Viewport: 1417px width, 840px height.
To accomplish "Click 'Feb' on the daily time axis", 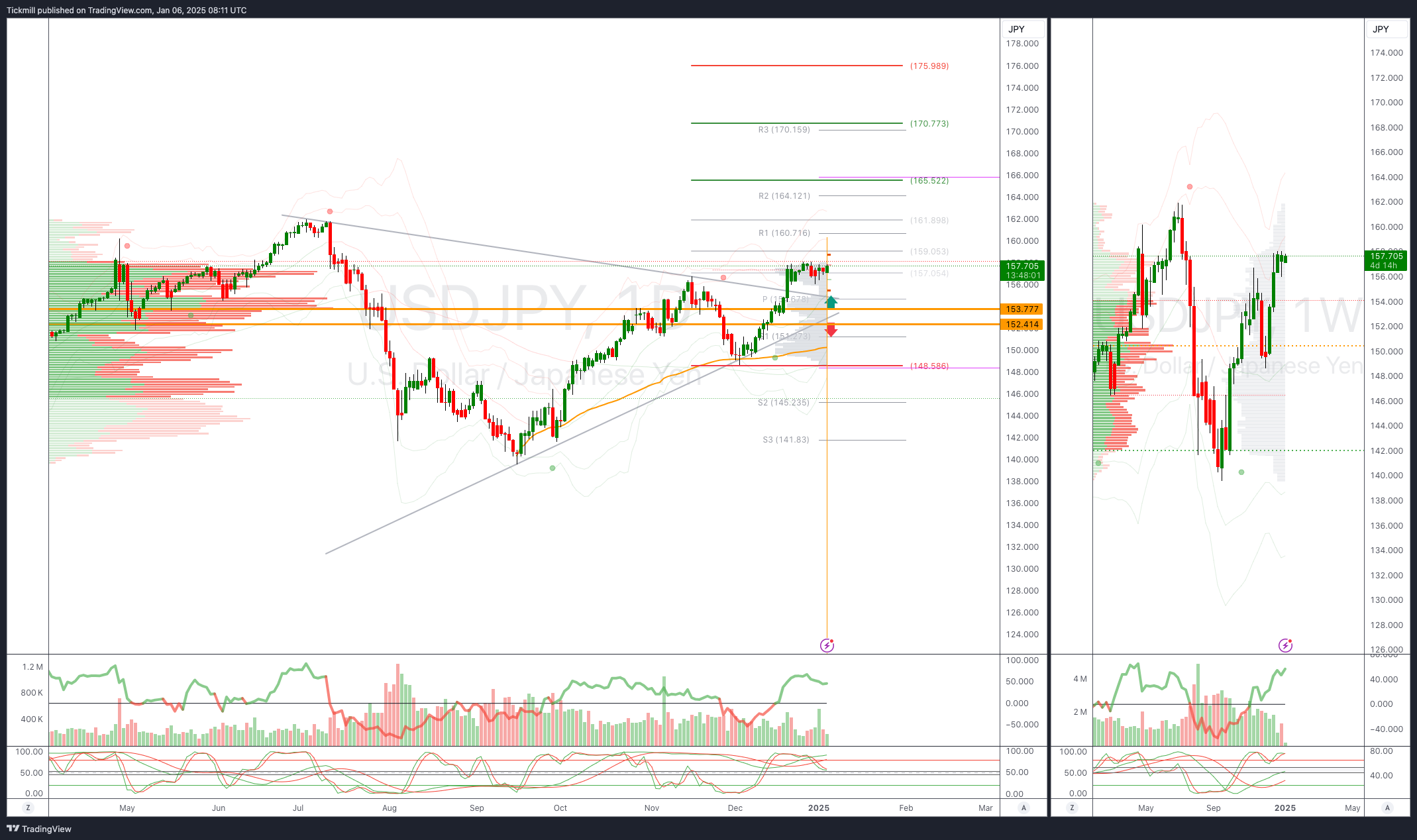I will pyautogui.click(x=906, y=808).
